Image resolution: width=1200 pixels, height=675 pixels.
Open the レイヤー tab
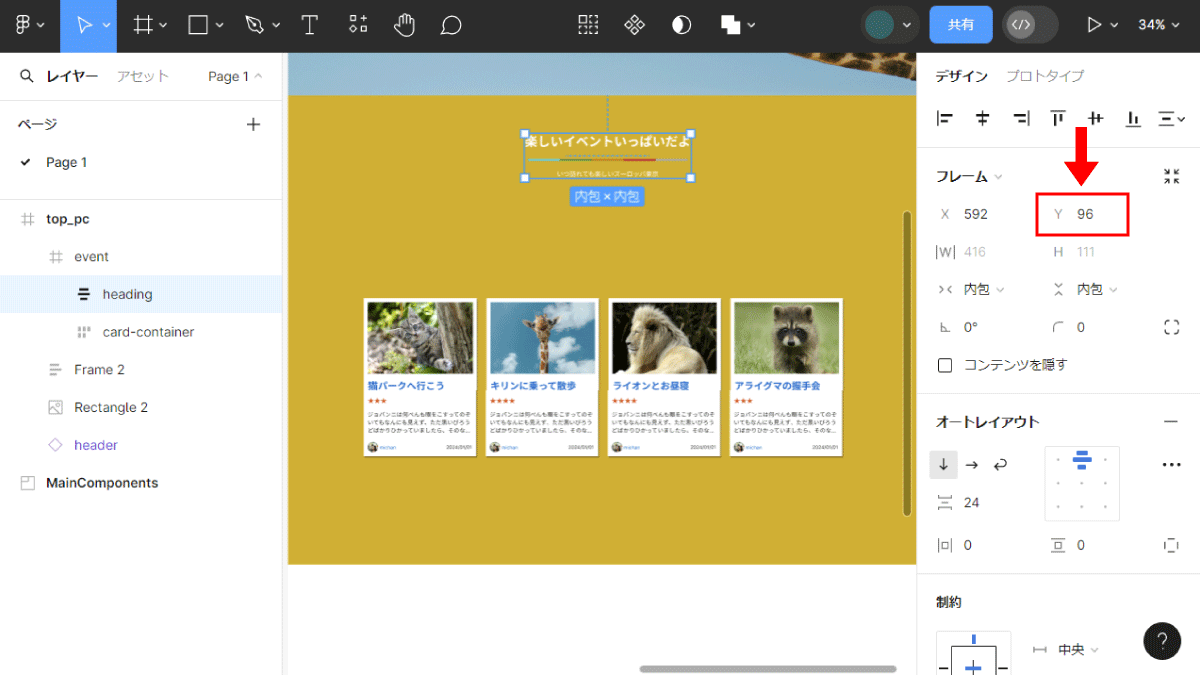pyautogui.click(x=72, y=76)
